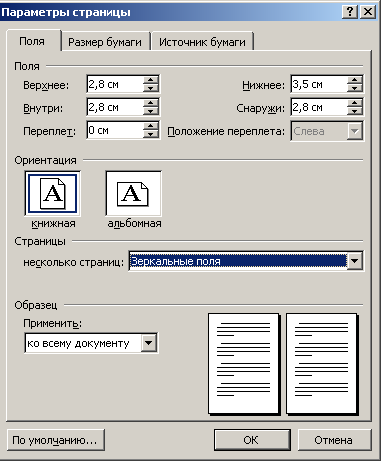Increase the Внутри margin value
The width and height of the screenshot is (381, 461).
coord(150,103)
